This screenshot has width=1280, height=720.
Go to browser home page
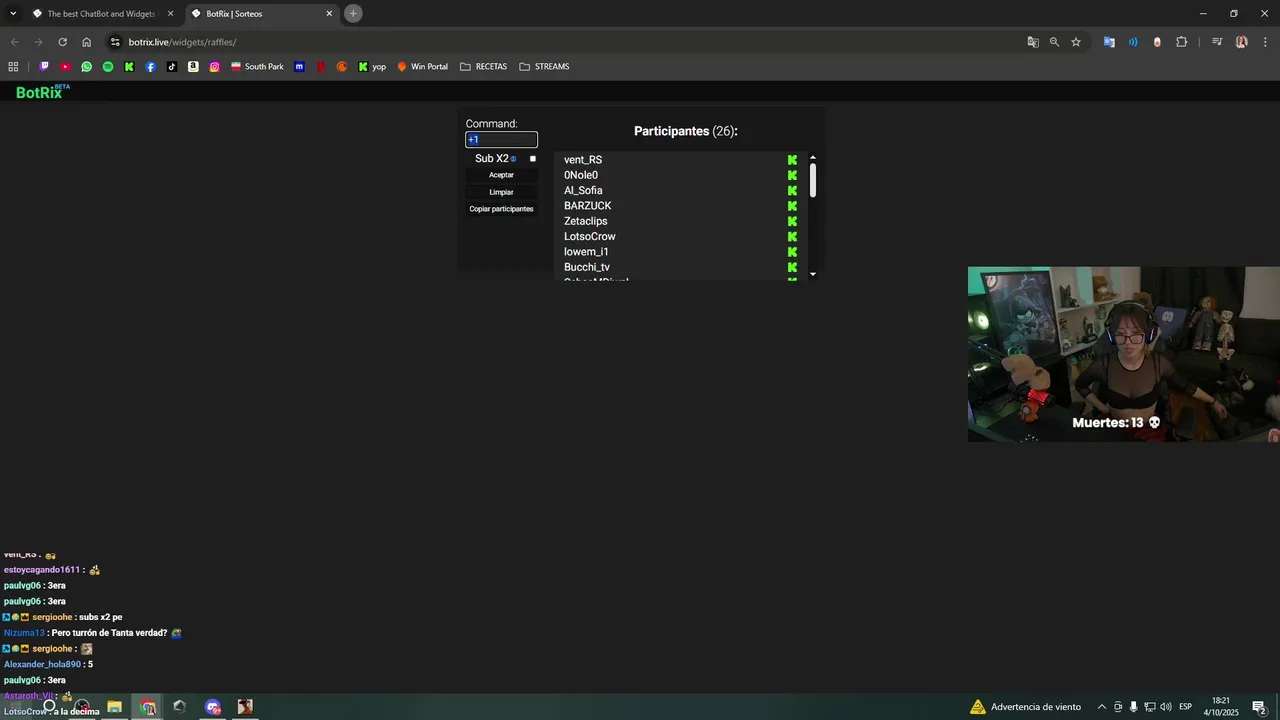87,42
